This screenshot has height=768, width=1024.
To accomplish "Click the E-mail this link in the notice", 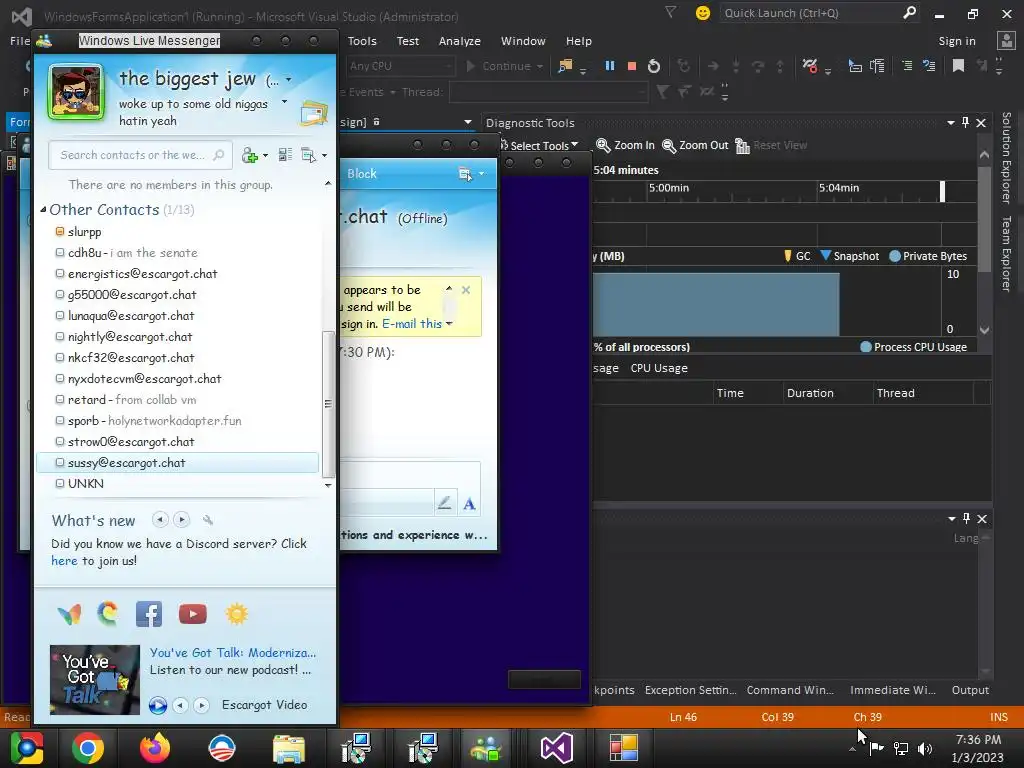I will [412, 324].
